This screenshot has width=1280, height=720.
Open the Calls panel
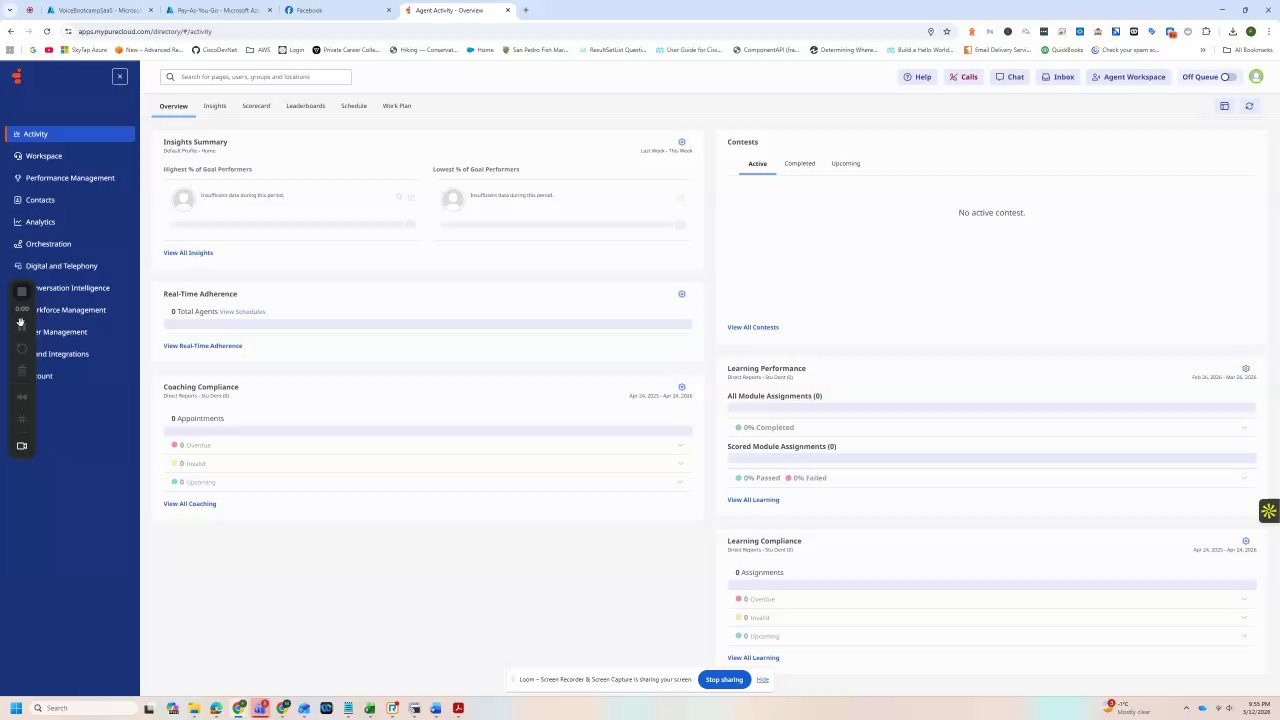(963, 77)
